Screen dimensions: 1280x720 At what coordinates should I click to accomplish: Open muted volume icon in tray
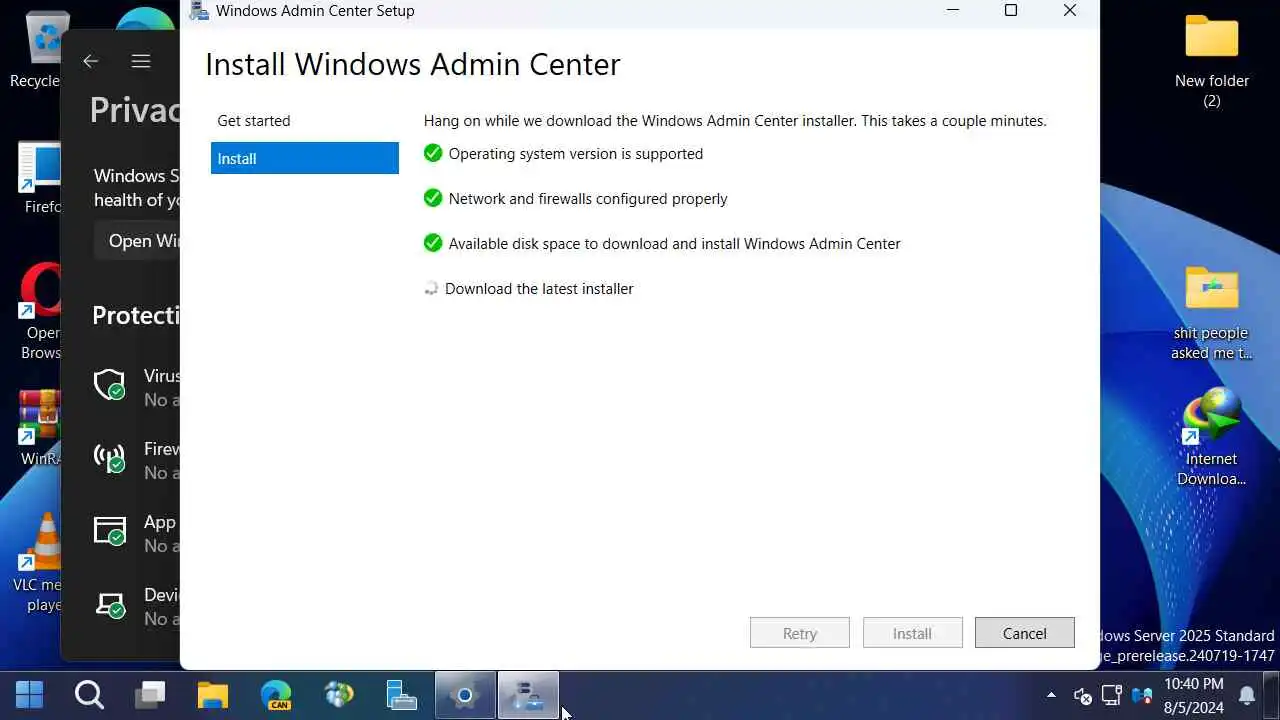pyautogui.click(x=1082, y=696)
